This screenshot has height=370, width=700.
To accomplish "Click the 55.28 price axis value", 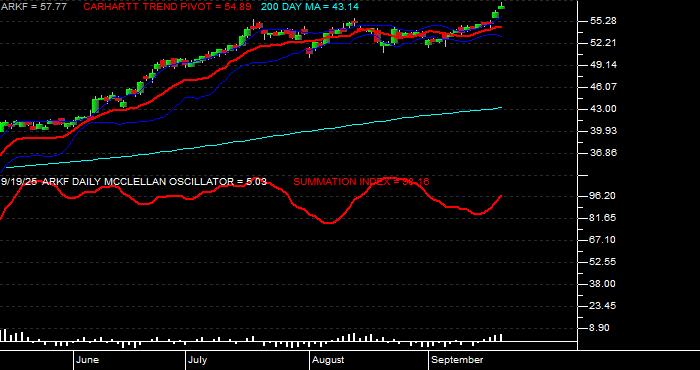I will tap(602, 21).
